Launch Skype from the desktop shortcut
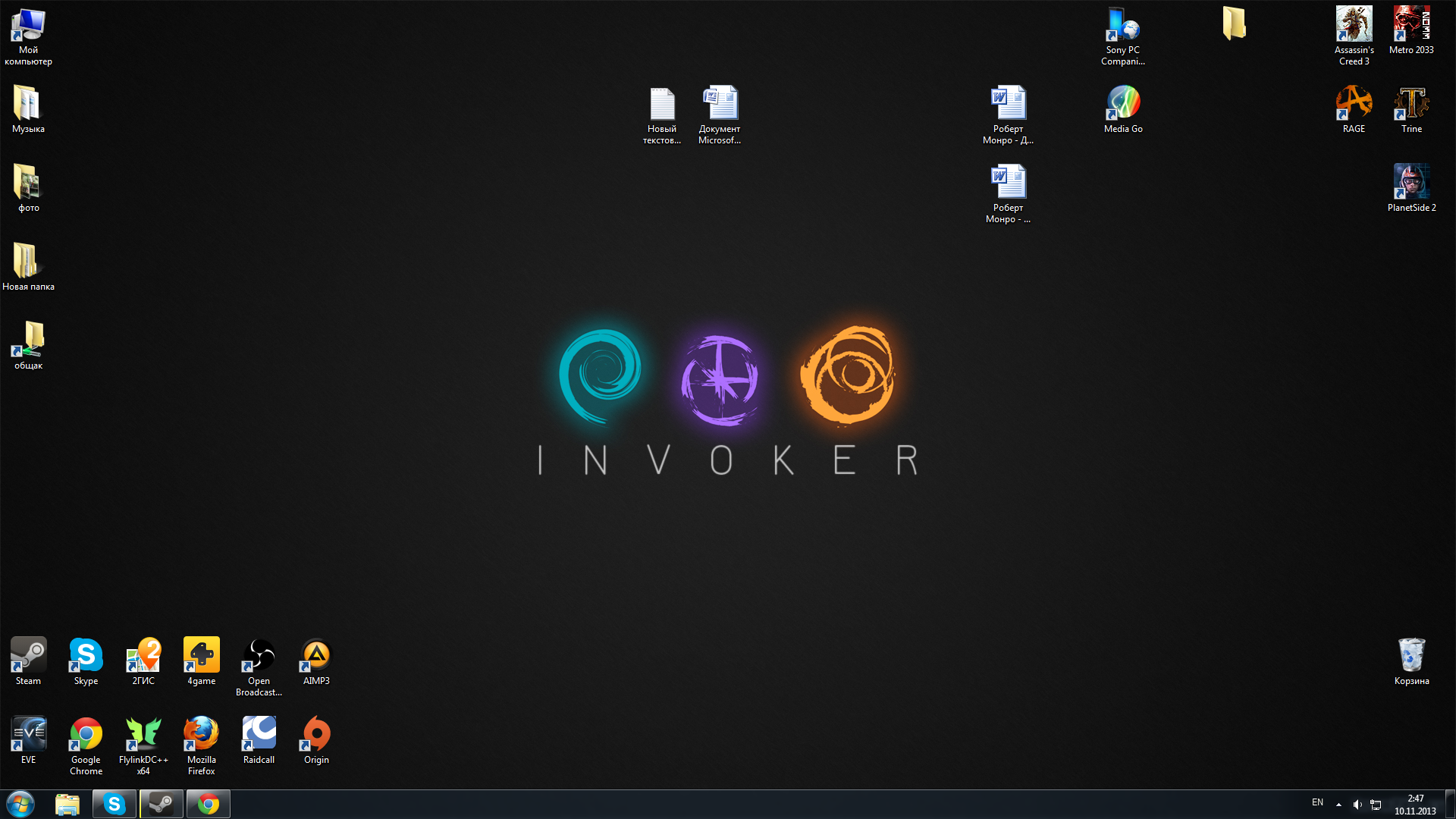 tap(86, 662)
